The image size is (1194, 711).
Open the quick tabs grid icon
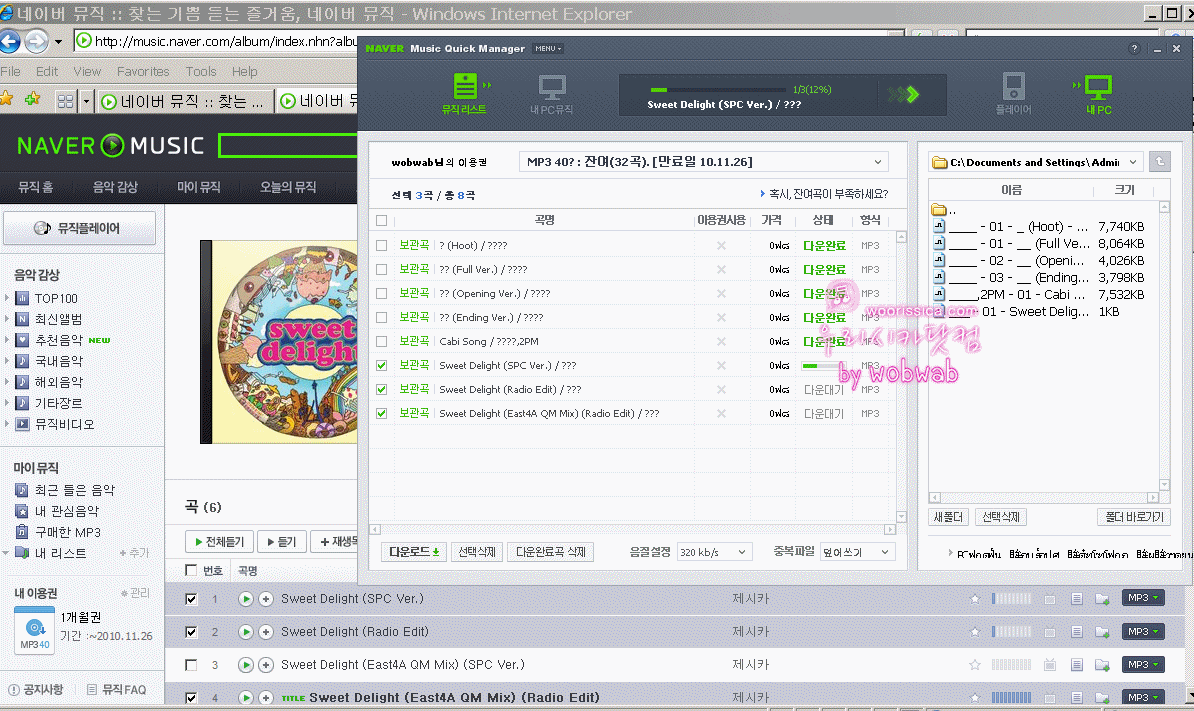65,100
